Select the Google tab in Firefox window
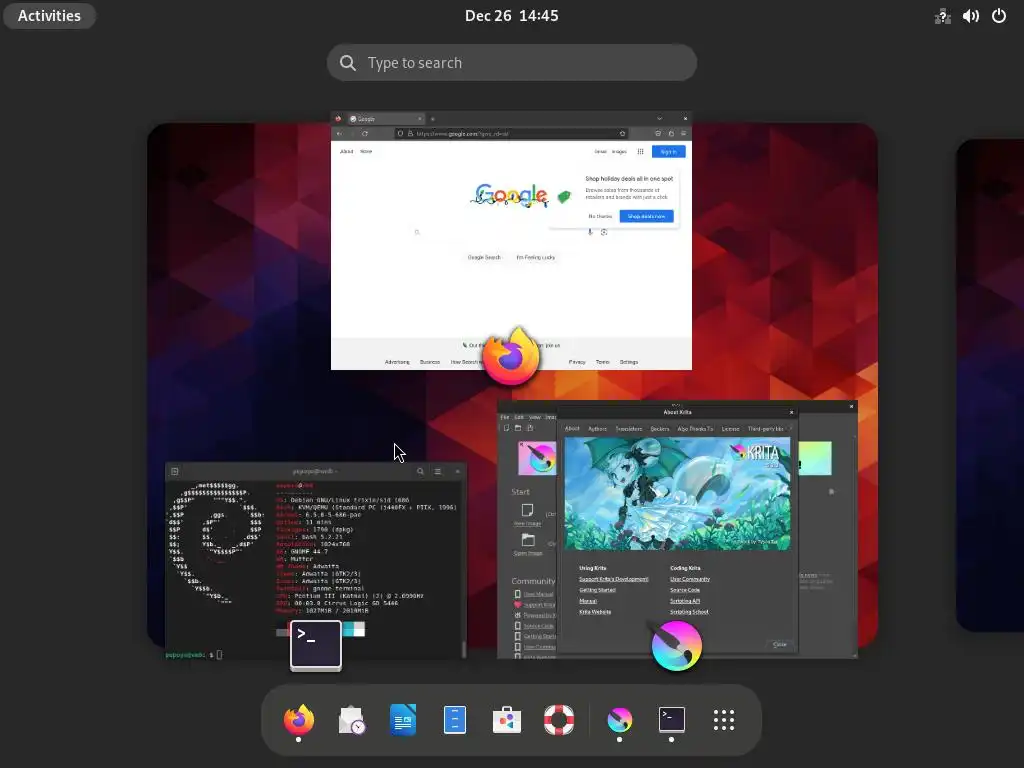Image resolution: width=1024 pixels, height=768 pixels. coord(385,119)
